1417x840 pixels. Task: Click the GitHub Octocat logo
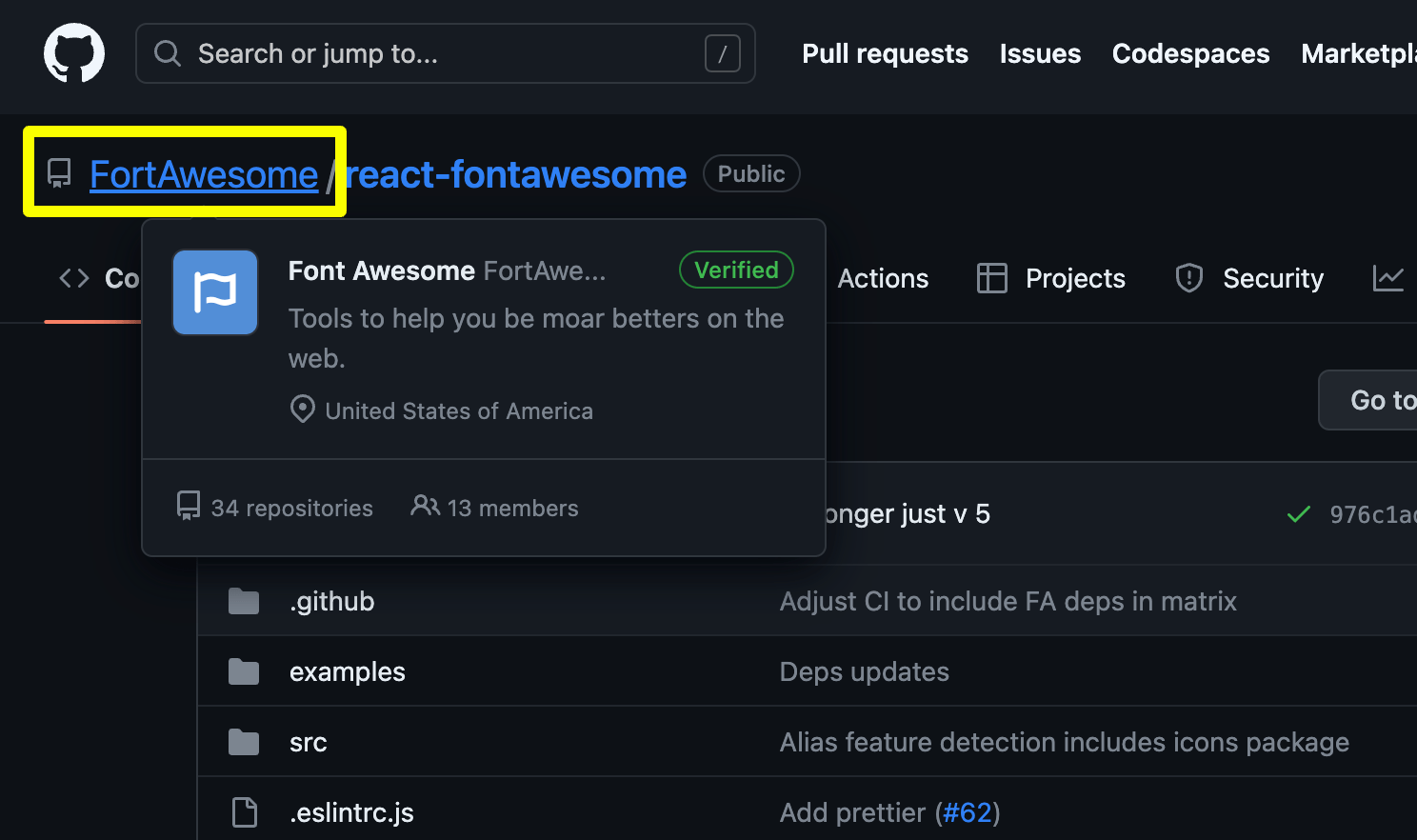click(x=74, y=53)
